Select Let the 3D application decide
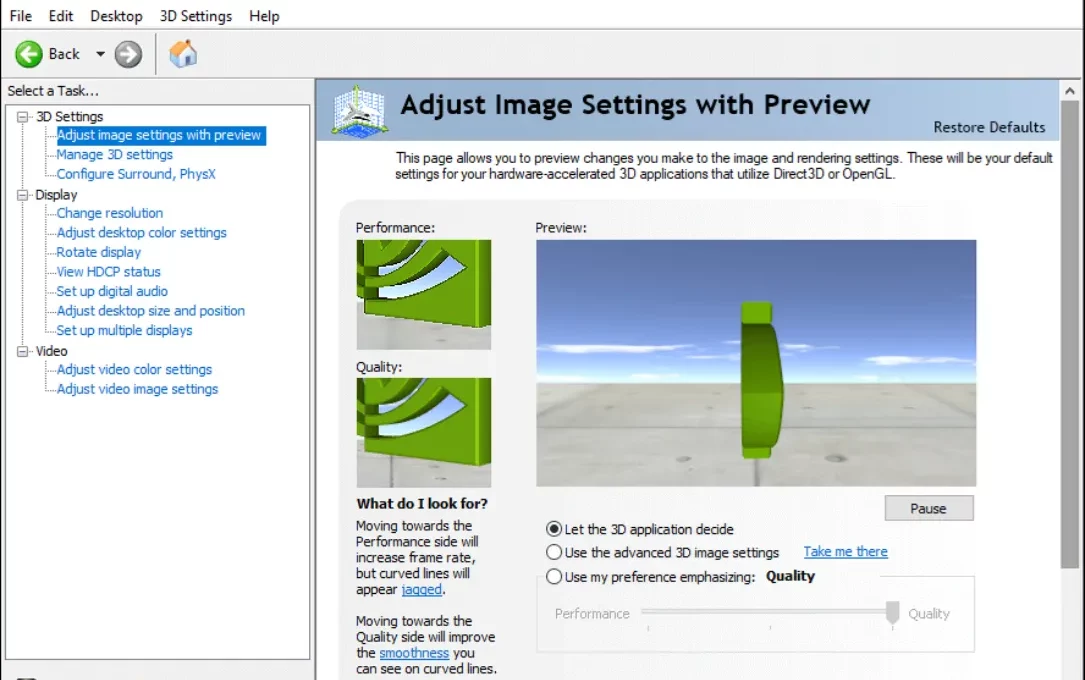Image resolution: width=1085 pixels, height=680 pixels. [x=554, y=529]
